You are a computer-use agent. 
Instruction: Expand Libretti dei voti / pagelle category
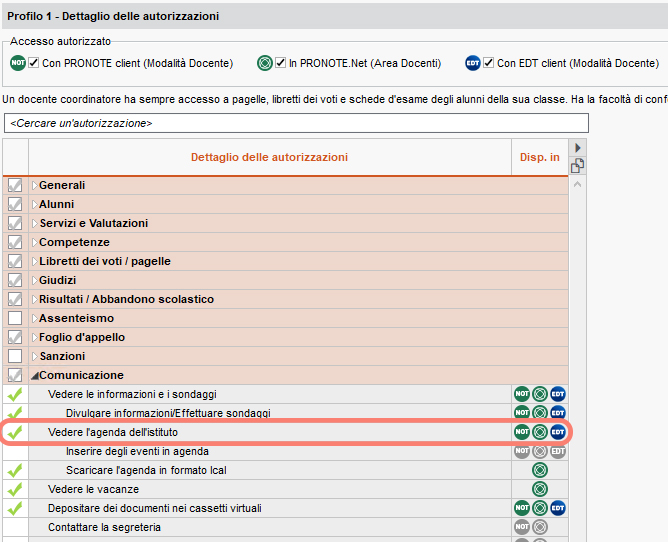click(x=35, y=261)
